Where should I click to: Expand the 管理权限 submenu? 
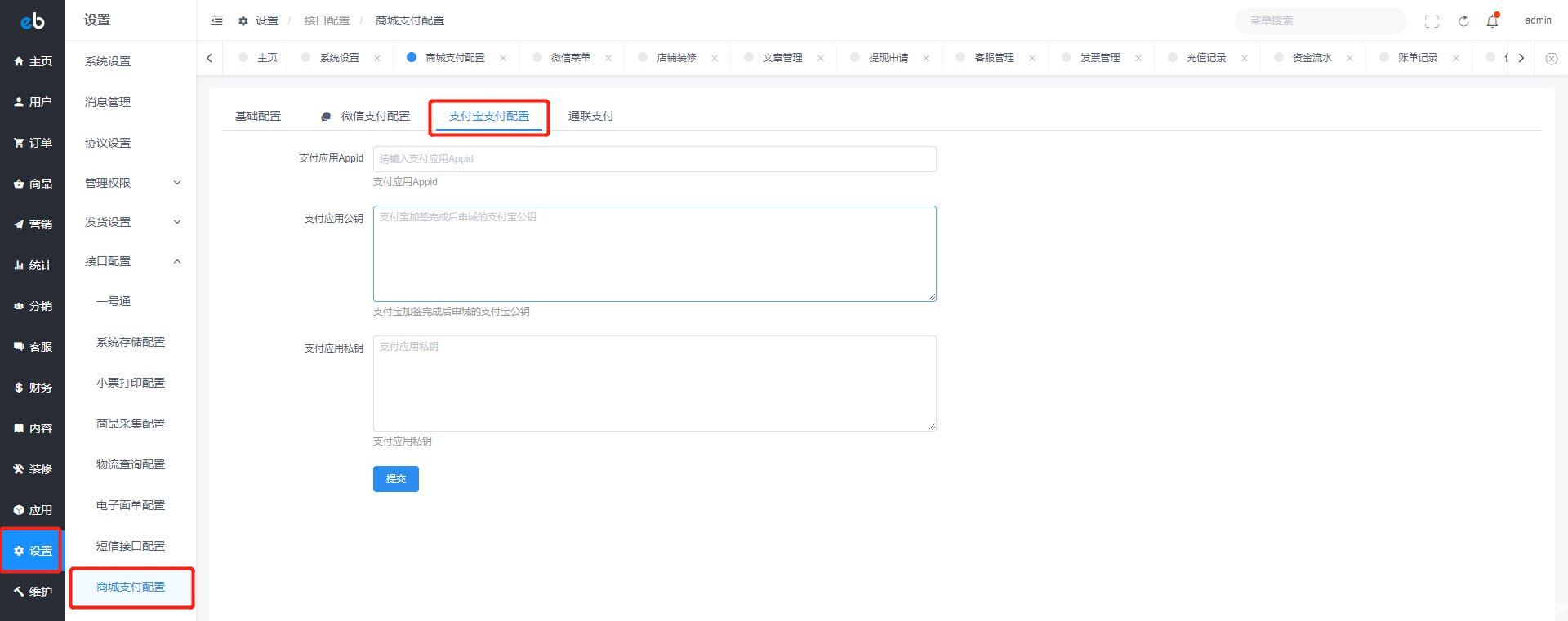(x=131, y=183)
